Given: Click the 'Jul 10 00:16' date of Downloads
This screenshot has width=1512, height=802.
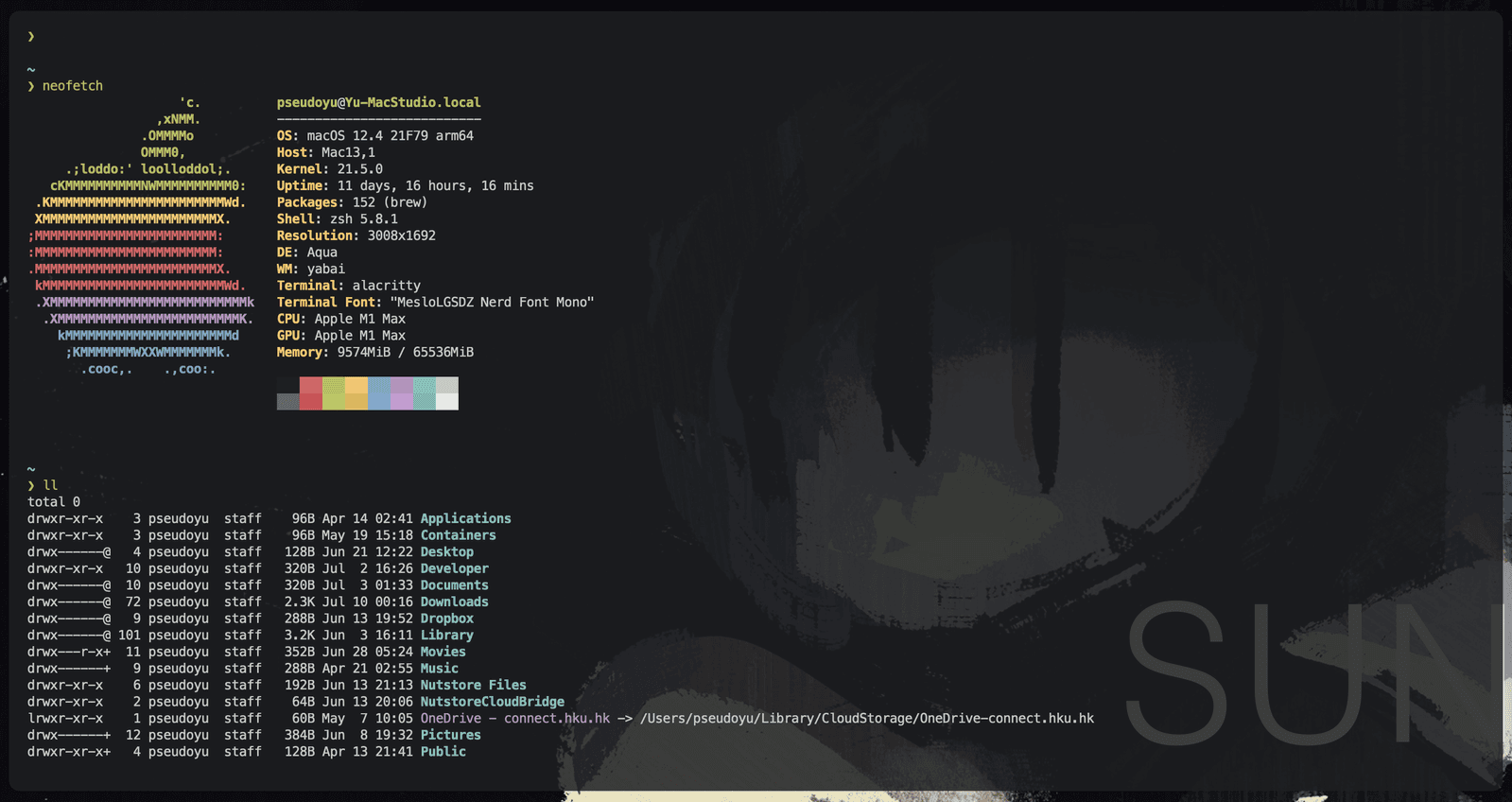Looking at the screenshot, I should [x=367, y=601].
